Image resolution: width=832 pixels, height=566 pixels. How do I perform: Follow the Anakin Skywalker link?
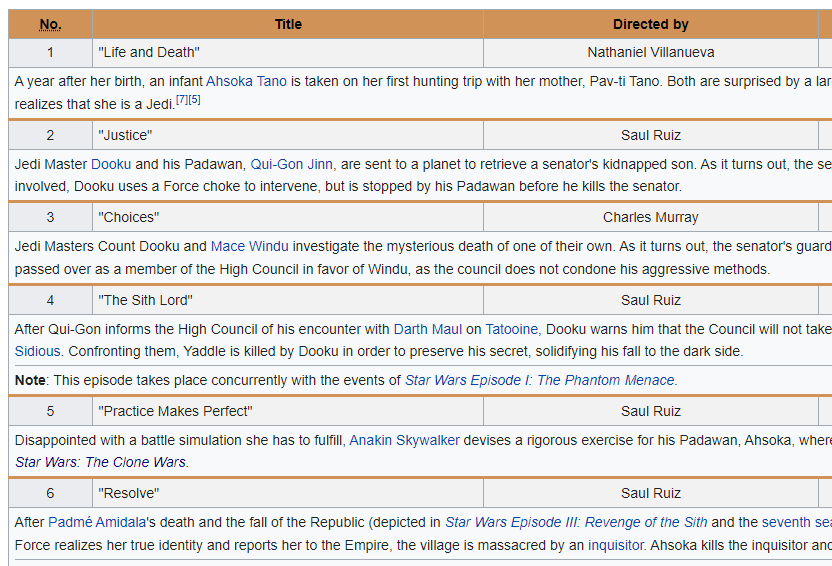pos(404,440)
